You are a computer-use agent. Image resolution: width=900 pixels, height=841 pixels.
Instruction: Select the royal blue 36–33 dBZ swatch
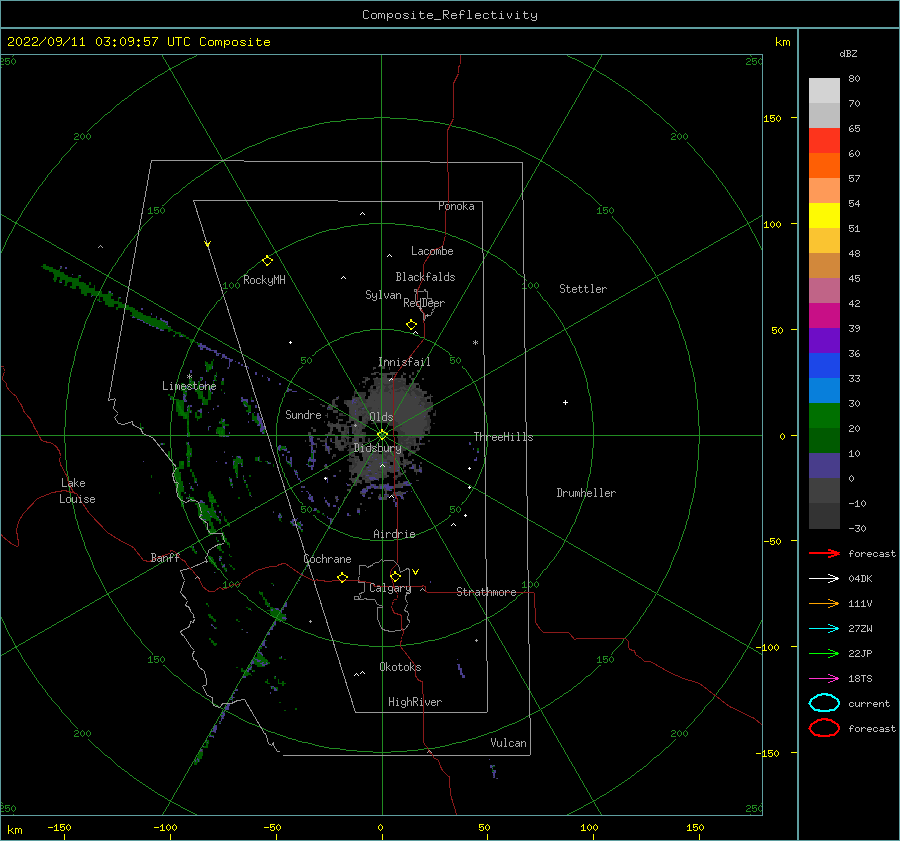(x=824, y=366)
